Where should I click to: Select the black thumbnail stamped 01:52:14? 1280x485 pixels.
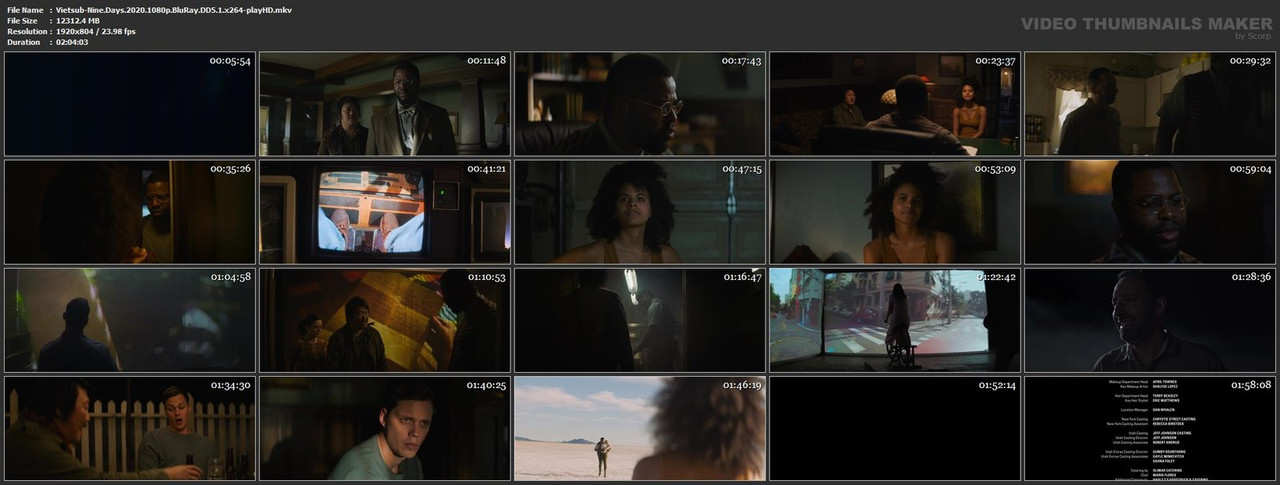(895, 428)
